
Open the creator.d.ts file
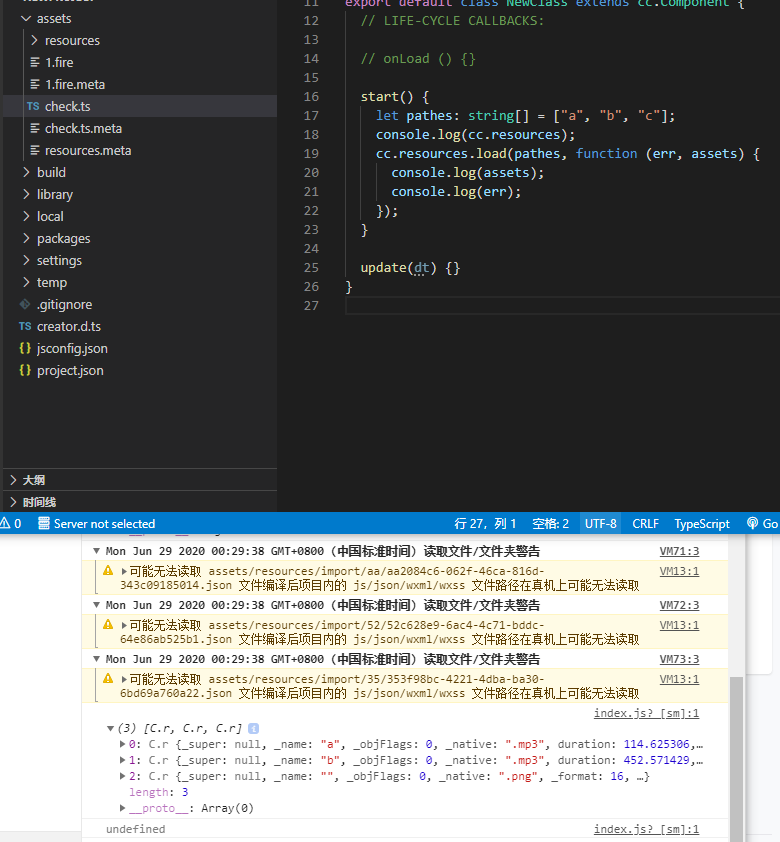click(x=69, y=326)
